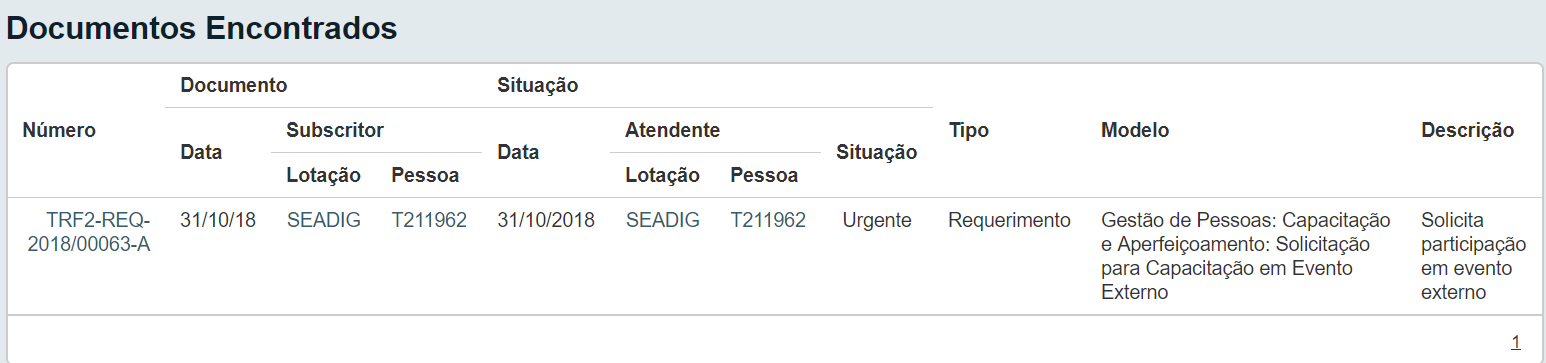Select the Urgente situation cell
This screenshot has height=363, width=1546.
click(877, 220)
